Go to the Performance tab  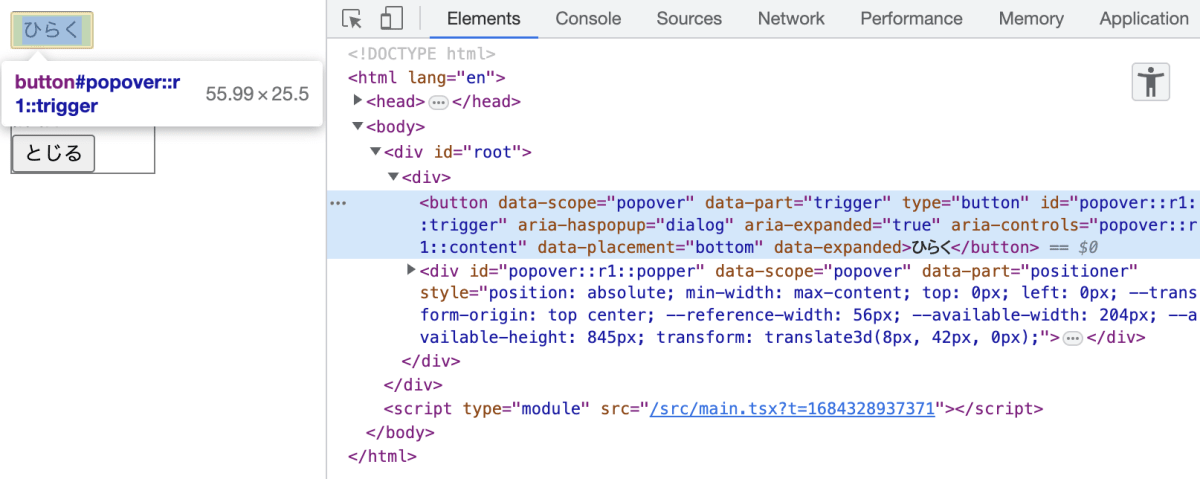click(911, 19)
